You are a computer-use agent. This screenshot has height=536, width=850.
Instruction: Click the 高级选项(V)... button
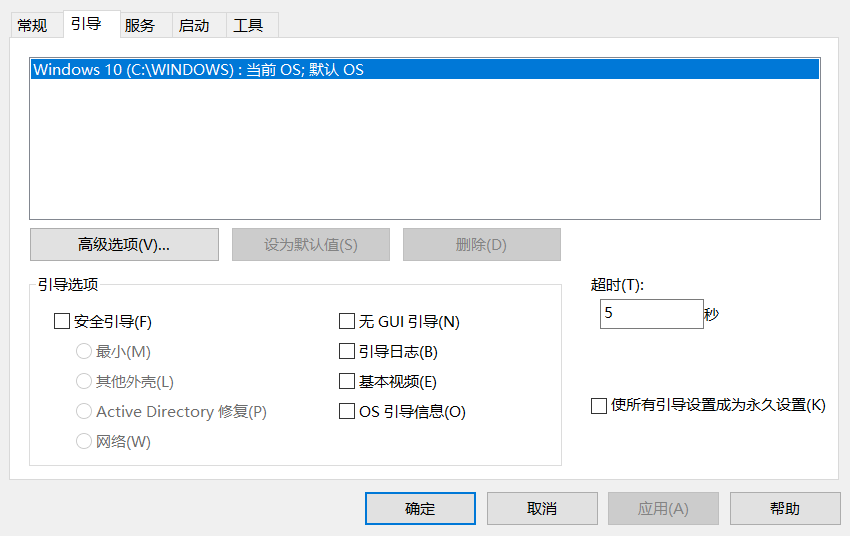124,244
